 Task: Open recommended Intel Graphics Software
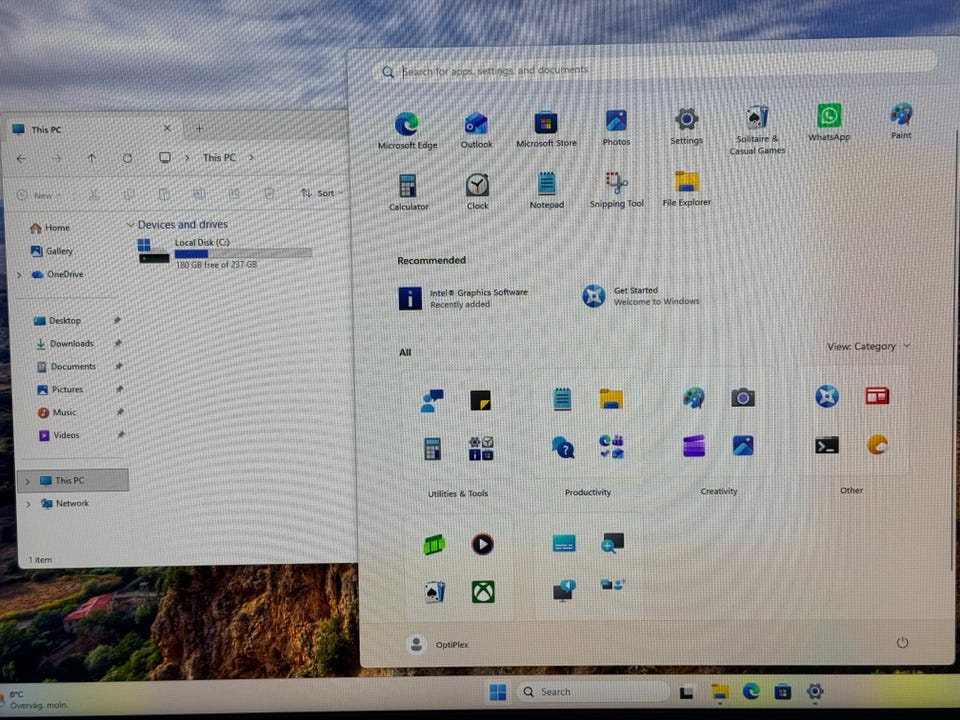(463, 298)
